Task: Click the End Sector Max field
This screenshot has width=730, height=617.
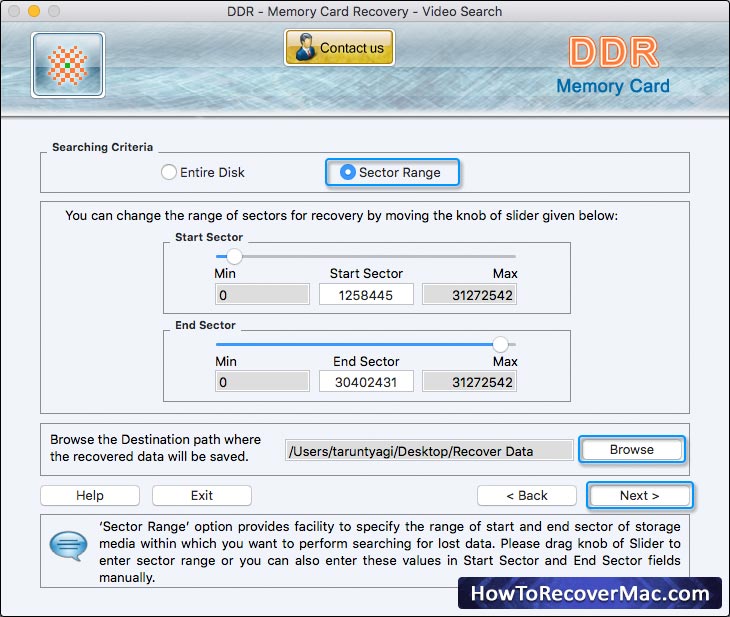Action: coord(469,382)
